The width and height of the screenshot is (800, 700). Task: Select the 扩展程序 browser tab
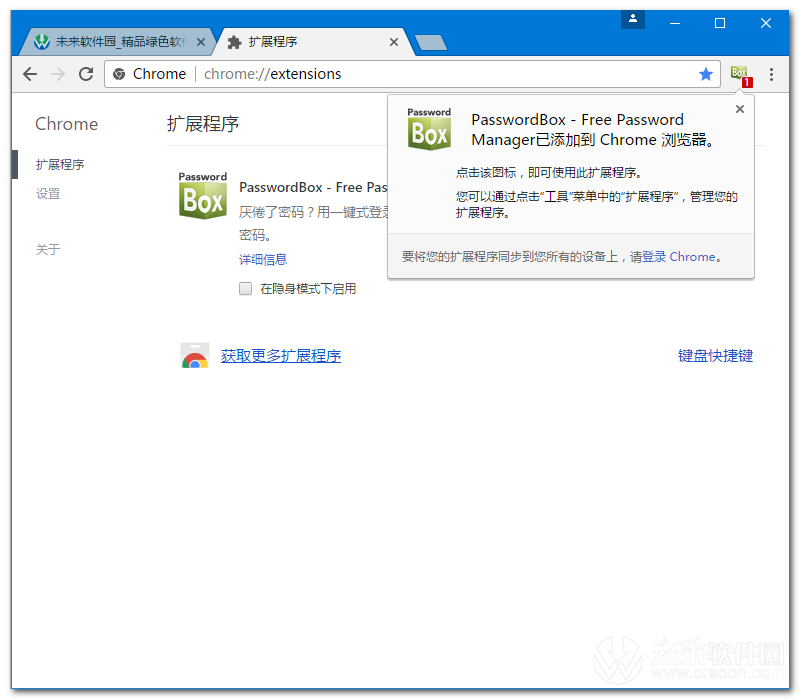(314, 42)
